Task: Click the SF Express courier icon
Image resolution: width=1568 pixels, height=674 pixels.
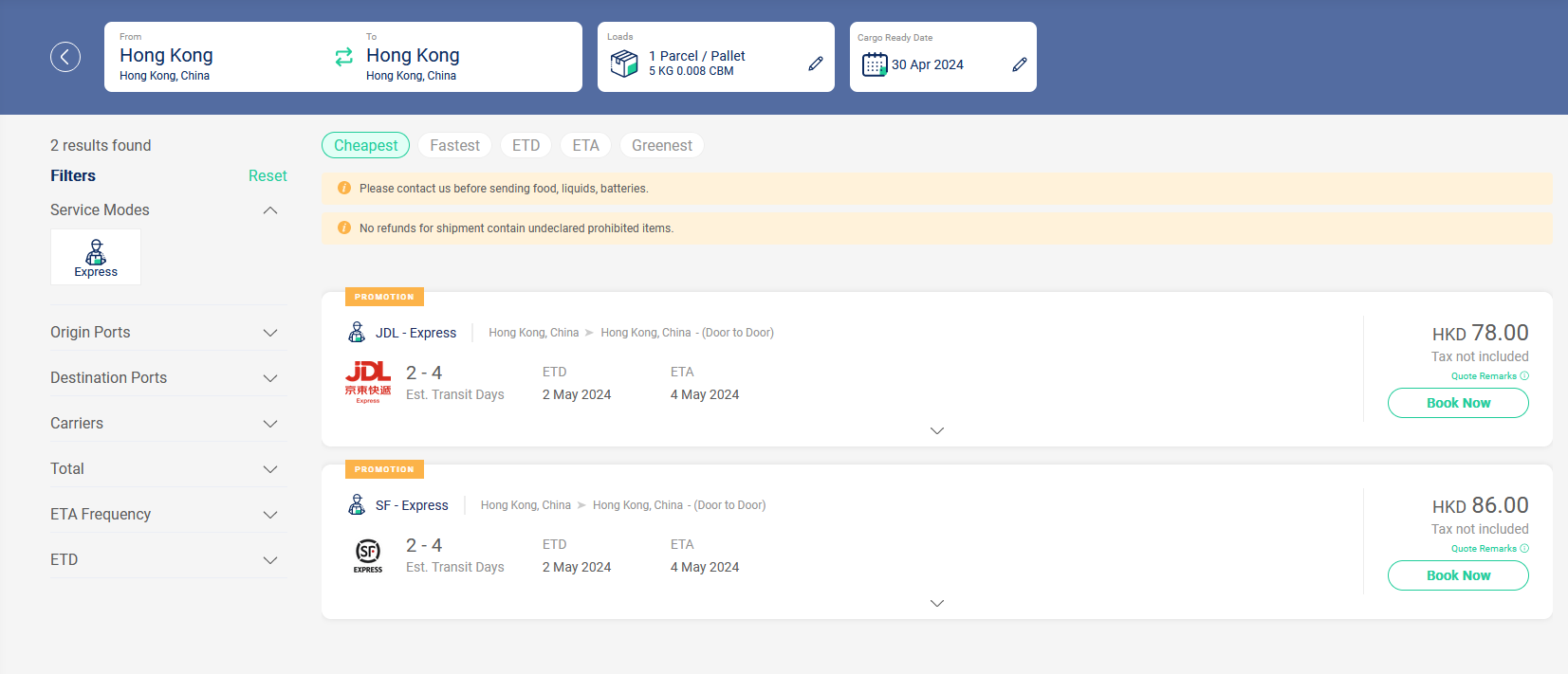Action: click(357, 504)
